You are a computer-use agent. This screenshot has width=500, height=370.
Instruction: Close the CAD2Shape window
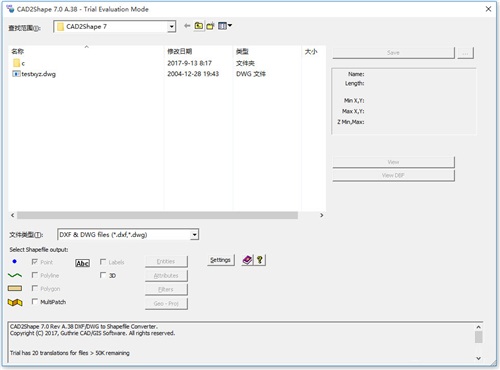[x=488, y=9]
